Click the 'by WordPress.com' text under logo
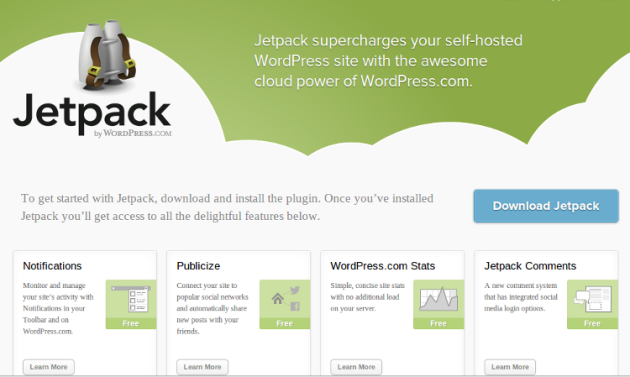 133,133
